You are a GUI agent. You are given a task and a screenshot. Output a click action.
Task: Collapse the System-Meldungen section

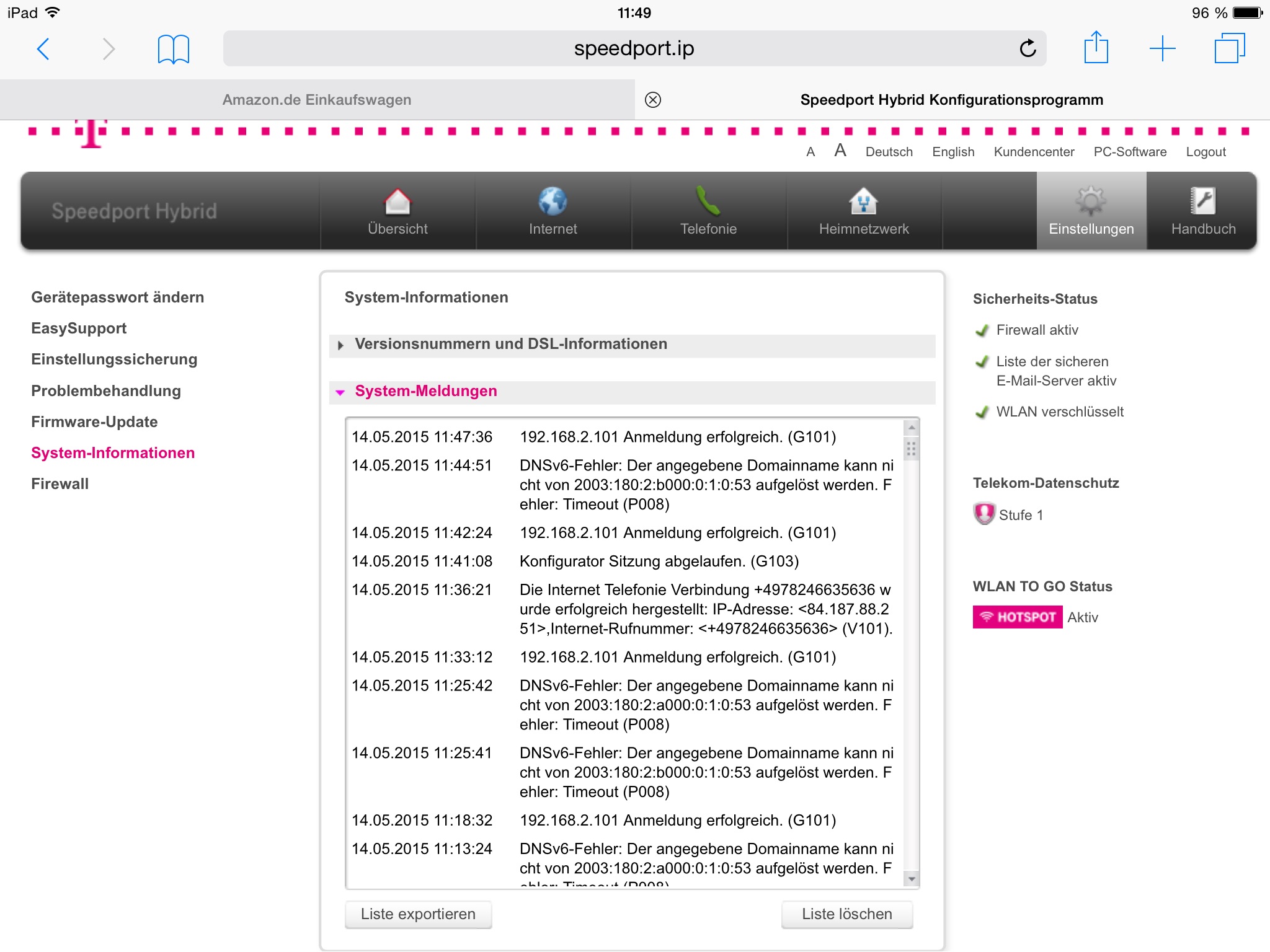pyautogui.click(x=632, y=392)
